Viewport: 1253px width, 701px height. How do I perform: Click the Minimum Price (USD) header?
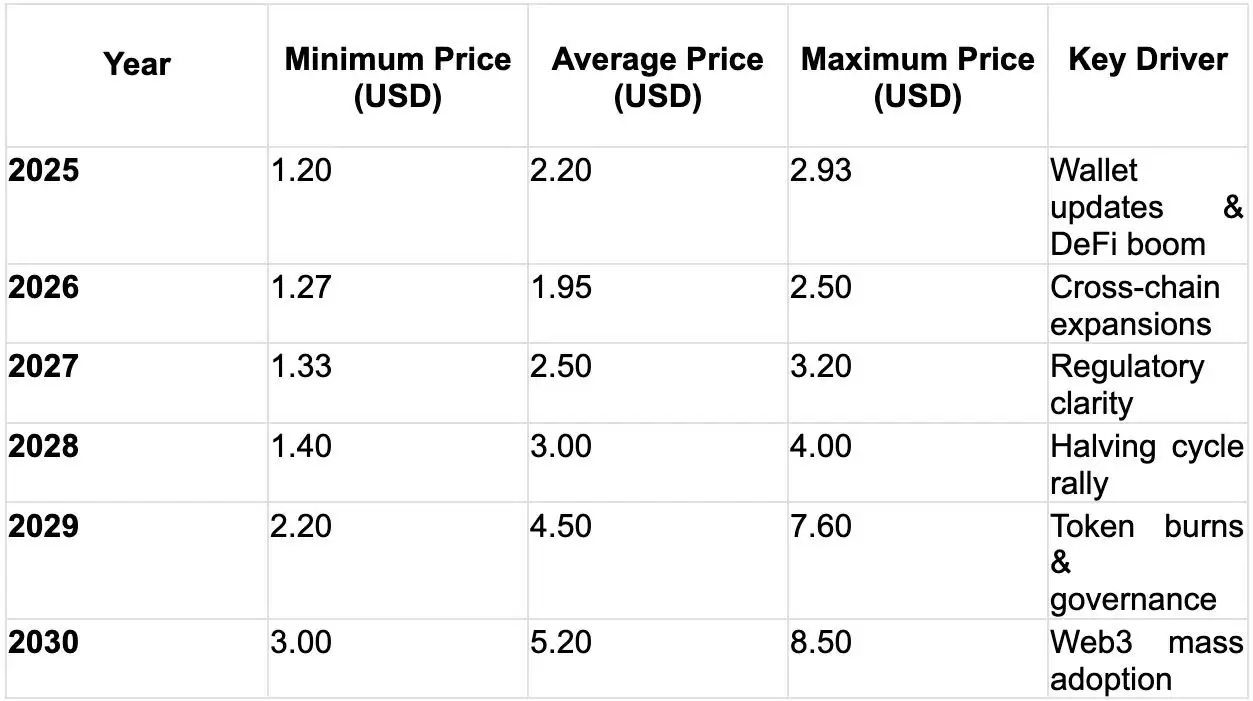tap(397, 77)
